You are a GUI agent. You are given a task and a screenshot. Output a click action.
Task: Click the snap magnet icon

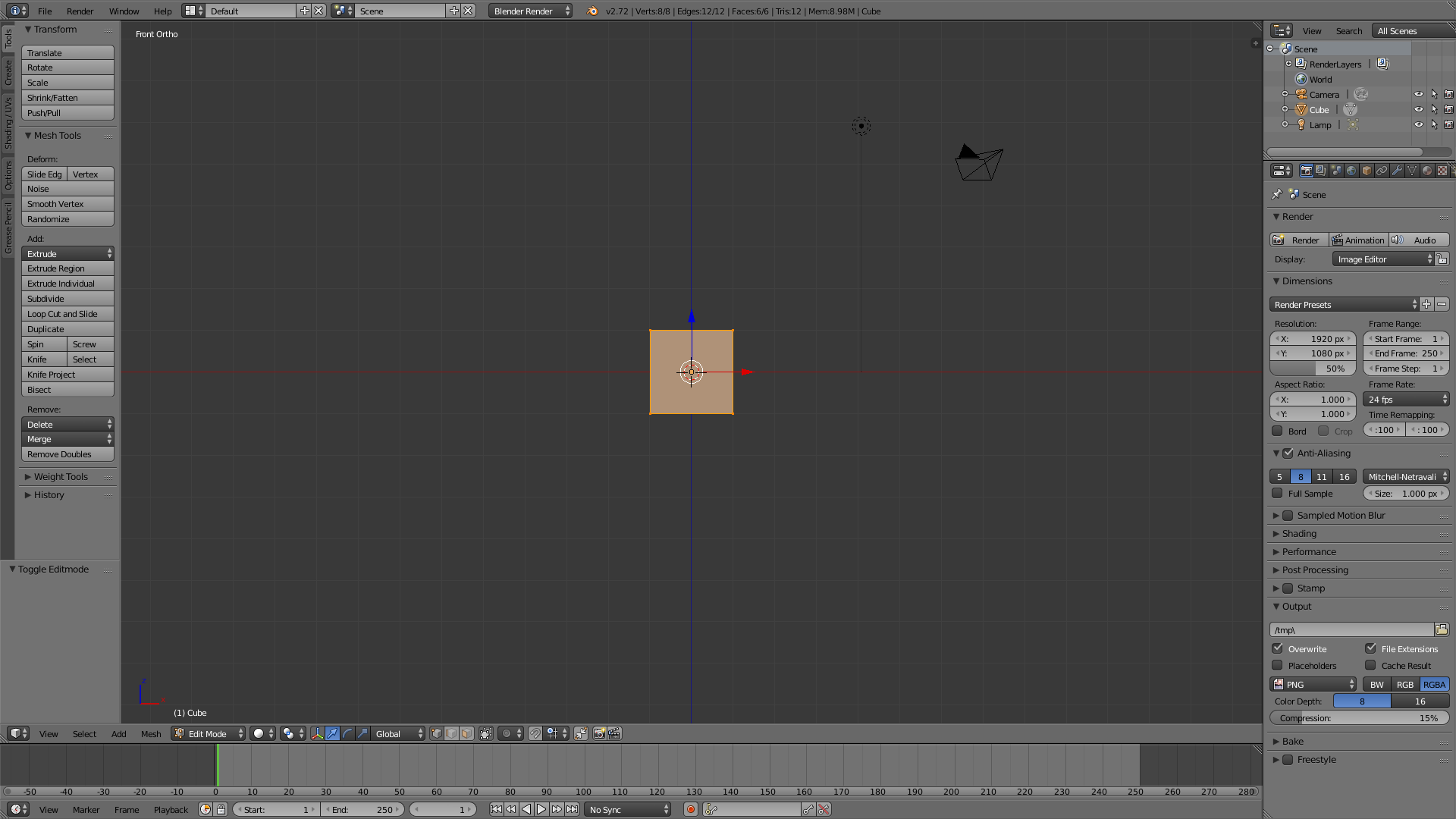click(535, 733)
